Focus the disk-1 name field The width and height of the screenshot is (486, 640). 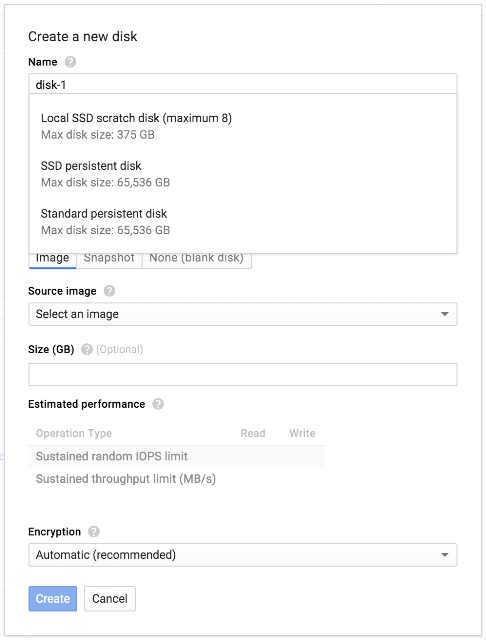tap(243, 84)
